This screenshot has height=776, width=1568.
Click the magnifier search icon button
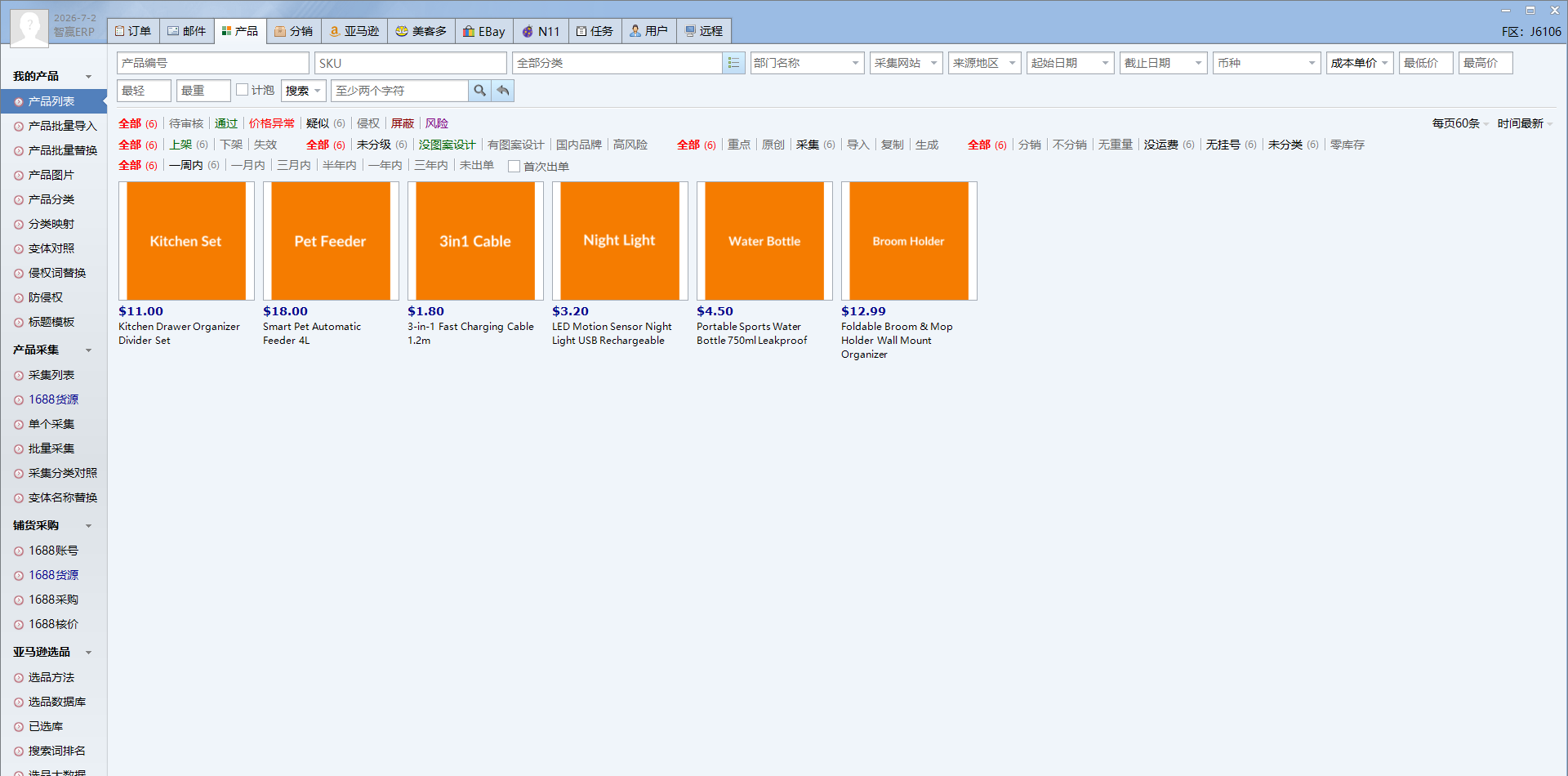pyautogui.click(x=480, y=91)
